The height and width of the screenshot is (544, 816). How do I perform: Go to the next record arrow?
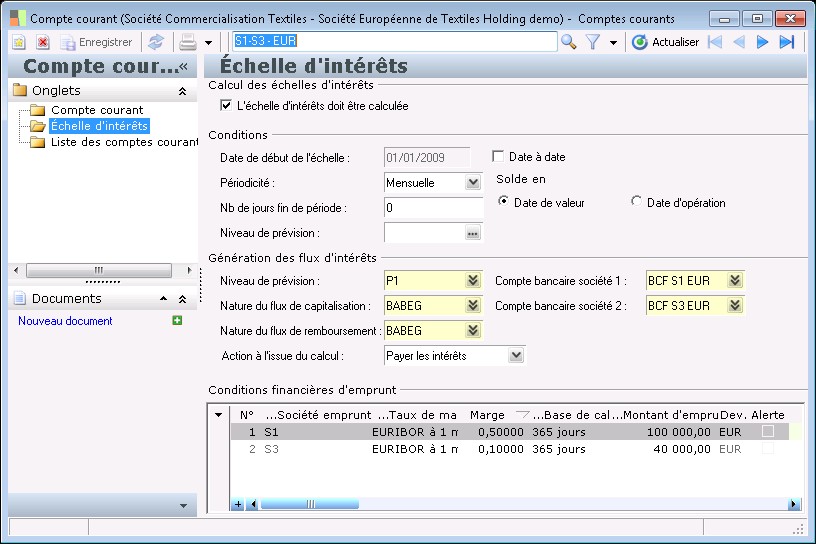pos(763,42)
